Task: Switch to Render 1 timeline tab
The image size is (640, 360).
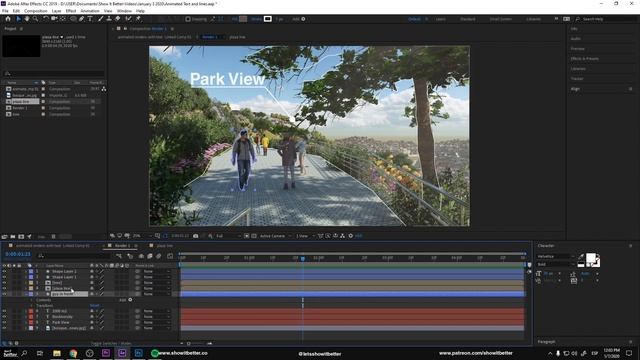Action: (x=122, y=246)
